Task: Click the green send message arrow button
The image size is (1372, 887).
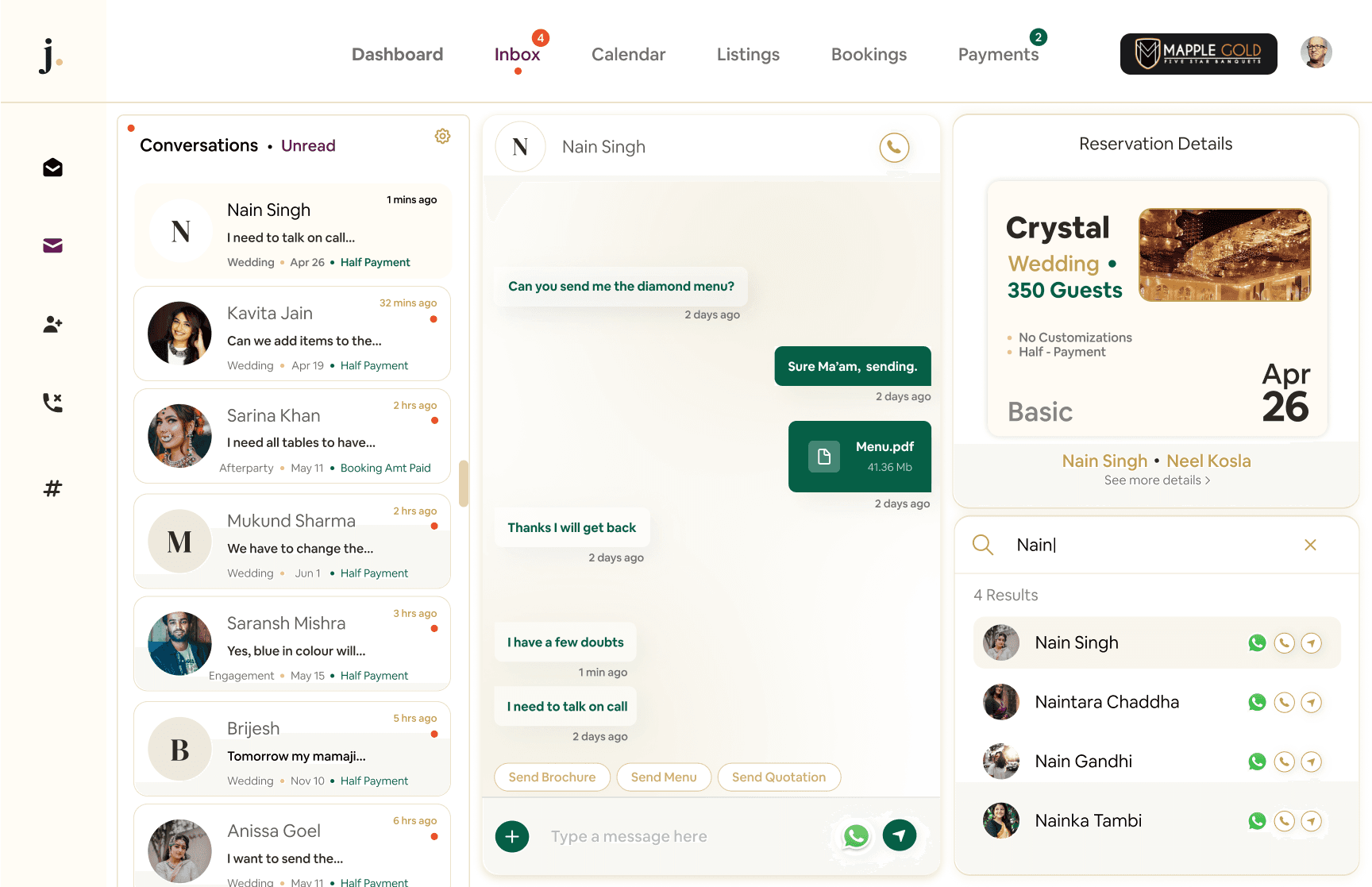Action: pyautogui.click(x=899, y=835)
